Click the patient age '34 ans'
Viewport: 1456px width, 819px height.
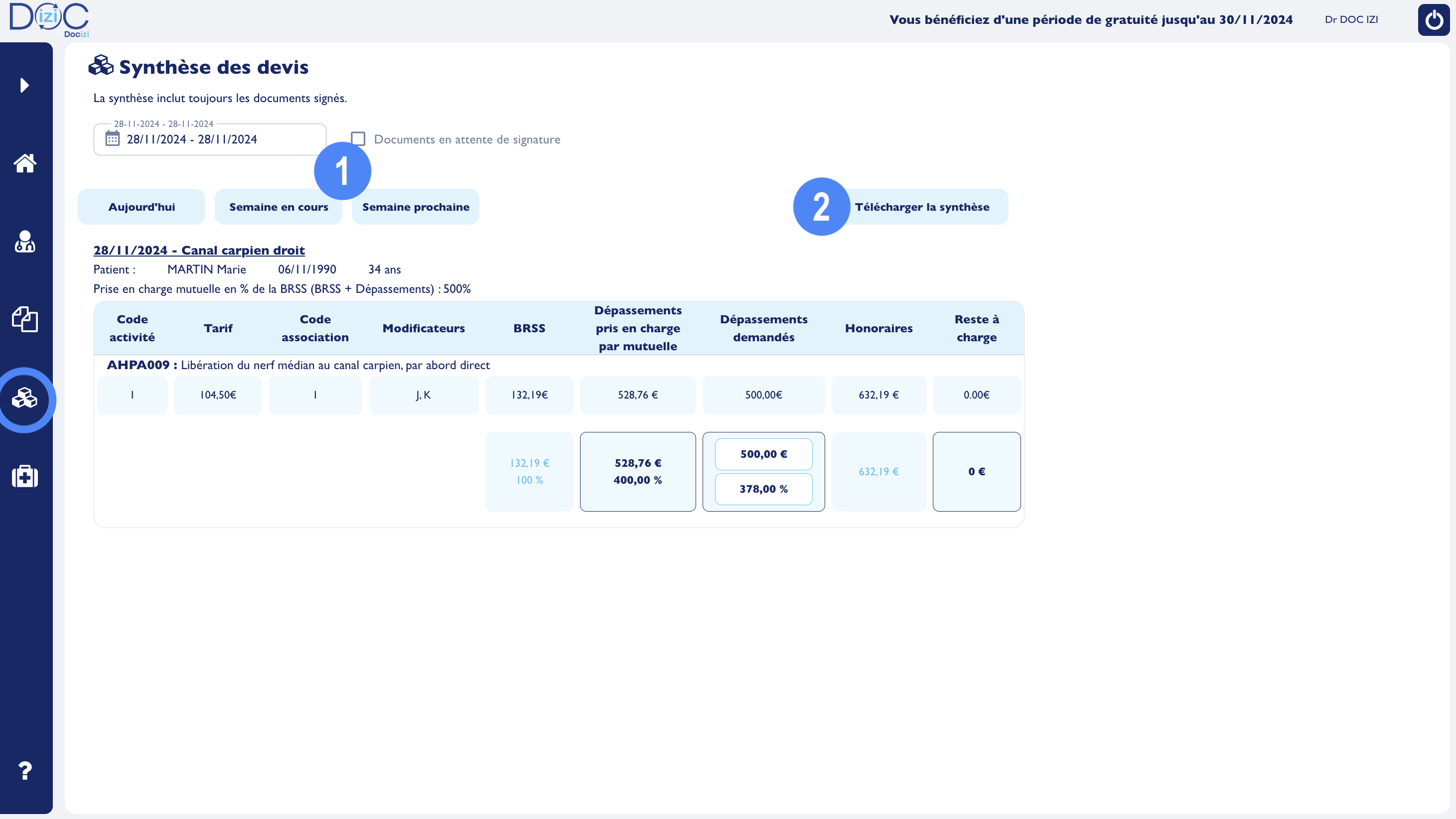coord(384,270)
